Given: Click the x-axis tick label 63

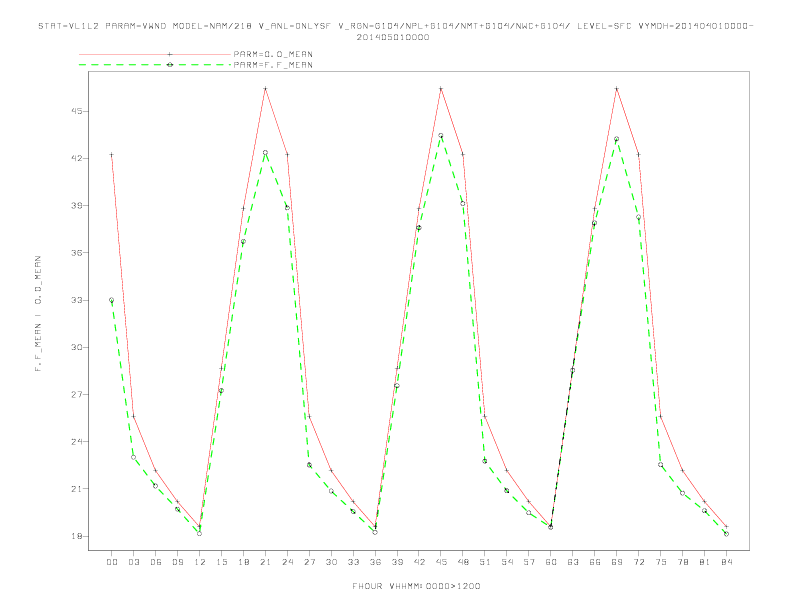Looking at the screenshot, I should tap(572, 562).
